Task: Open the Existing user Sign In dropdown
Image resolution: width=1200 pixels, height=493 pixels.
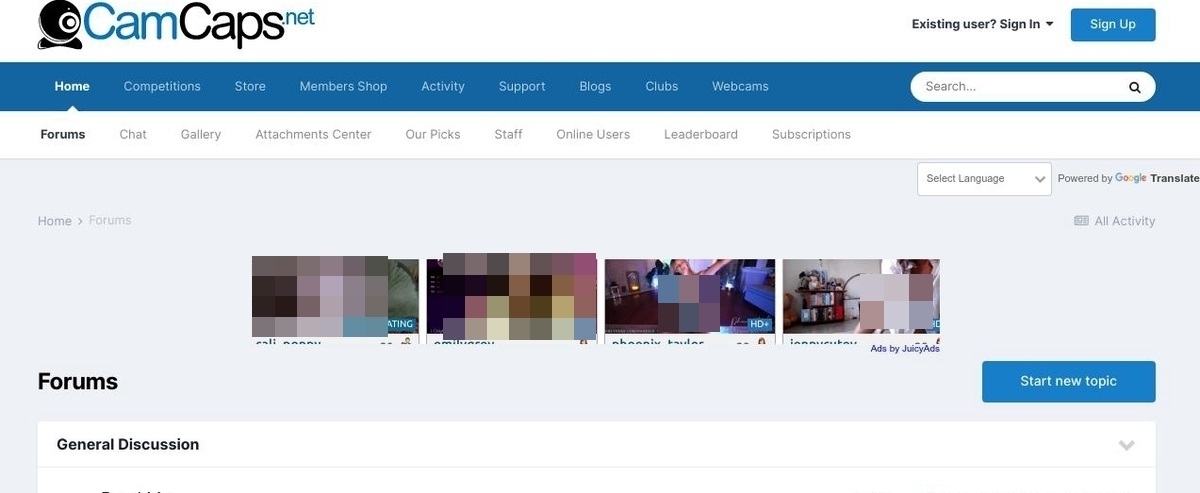Action: tap(982, 24)
